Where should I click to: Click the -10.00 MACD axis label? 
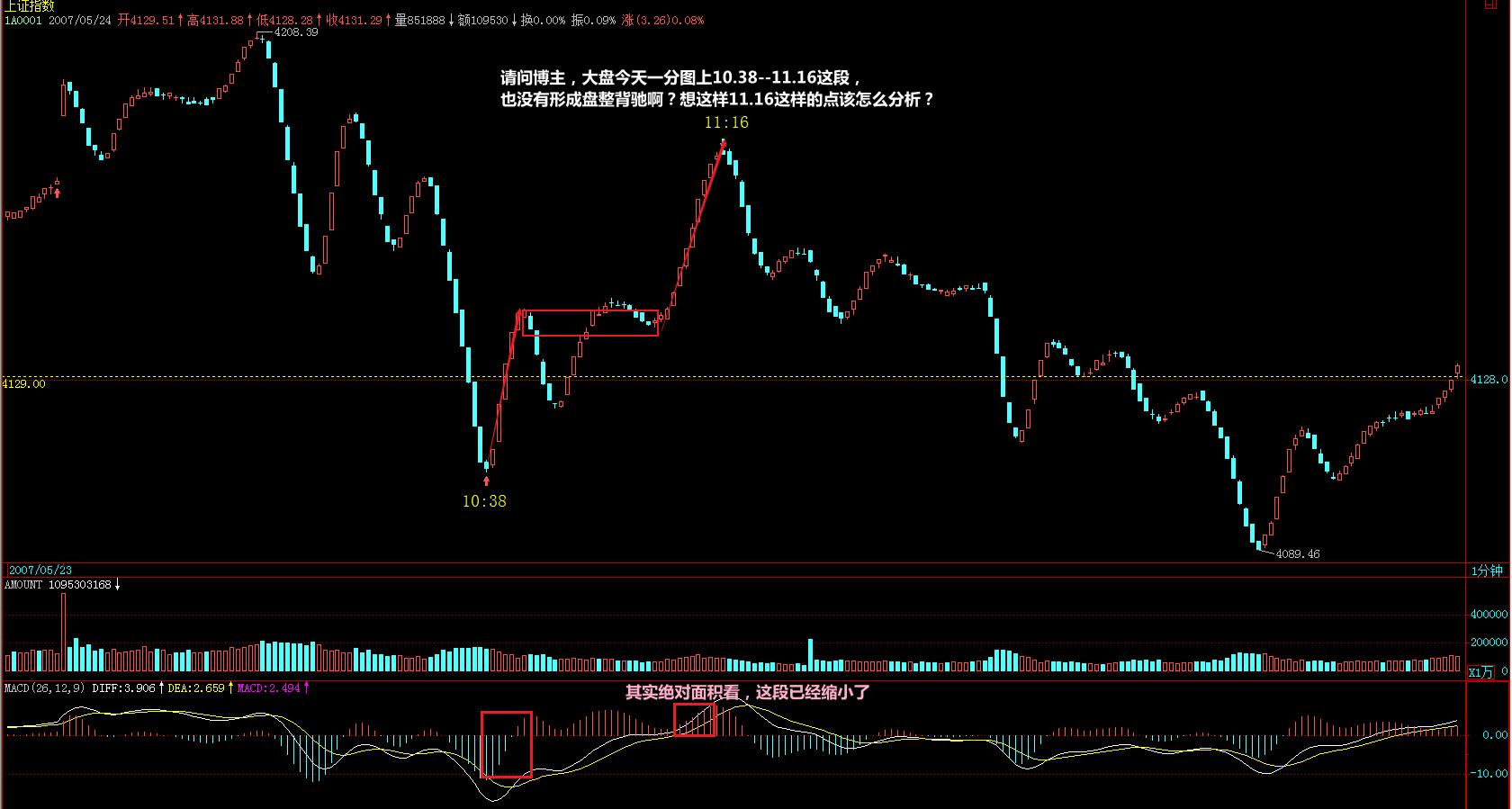(1489, 773)
